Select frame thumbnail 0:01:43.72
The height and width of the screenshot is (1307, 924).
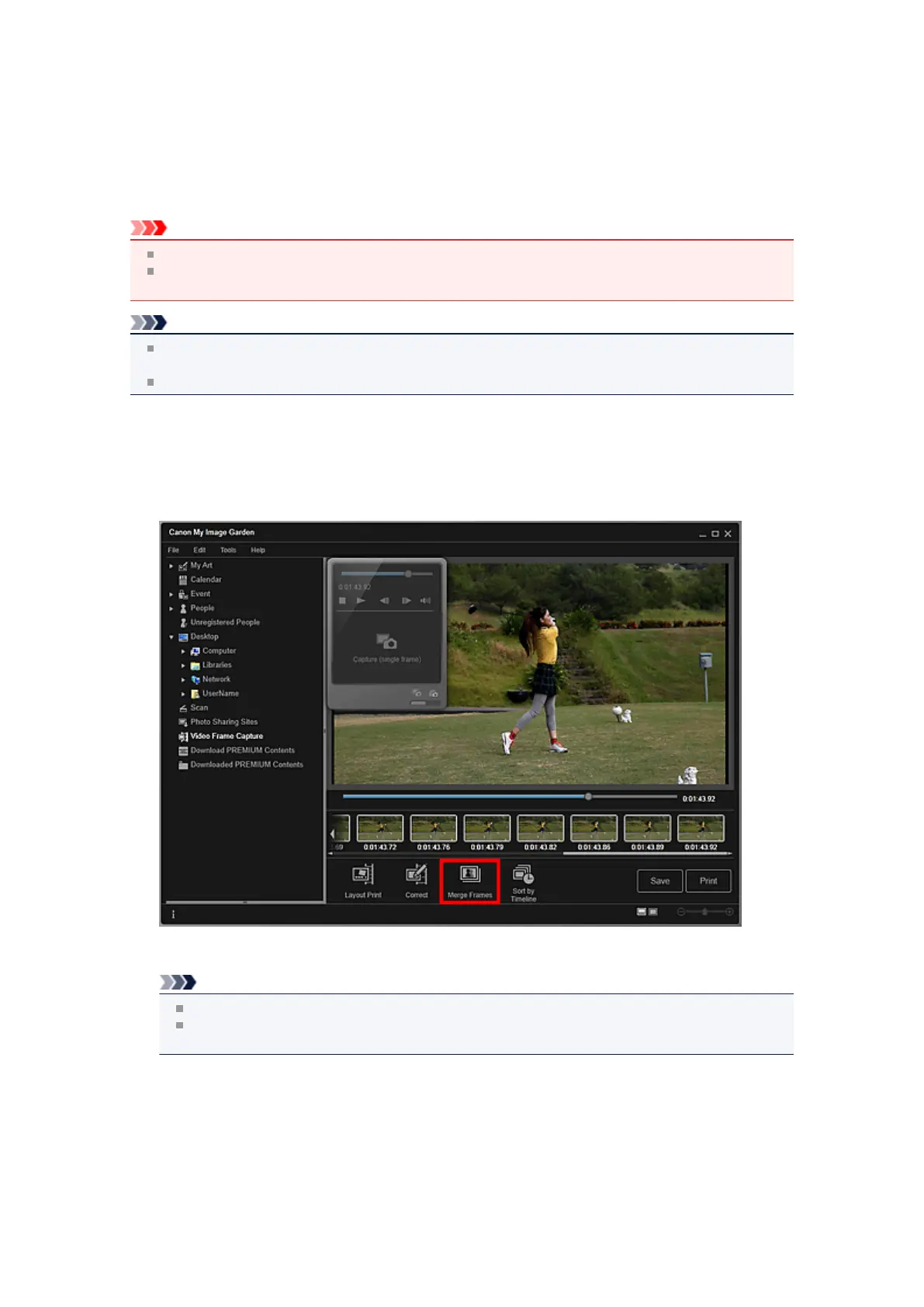tap(380, 828)
